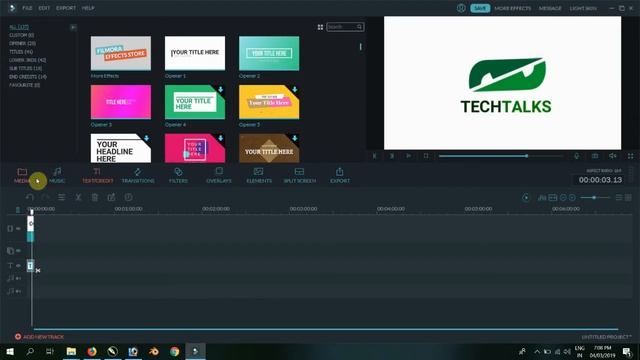The image size is (640, 360).
Task: Toggle visibility of the overlay PIP track
Action: [18, 251]
